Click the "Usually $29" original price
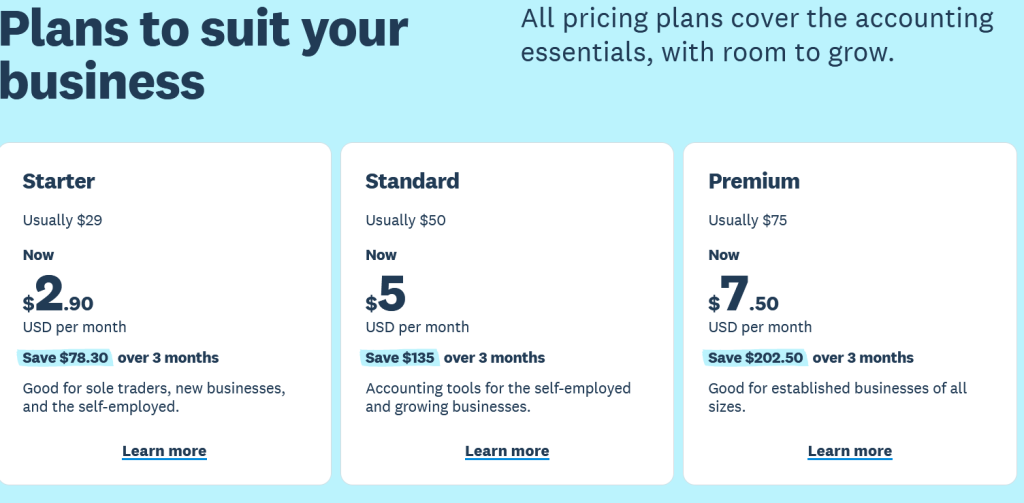1024x503 pixels. click(x=62, y=220)
